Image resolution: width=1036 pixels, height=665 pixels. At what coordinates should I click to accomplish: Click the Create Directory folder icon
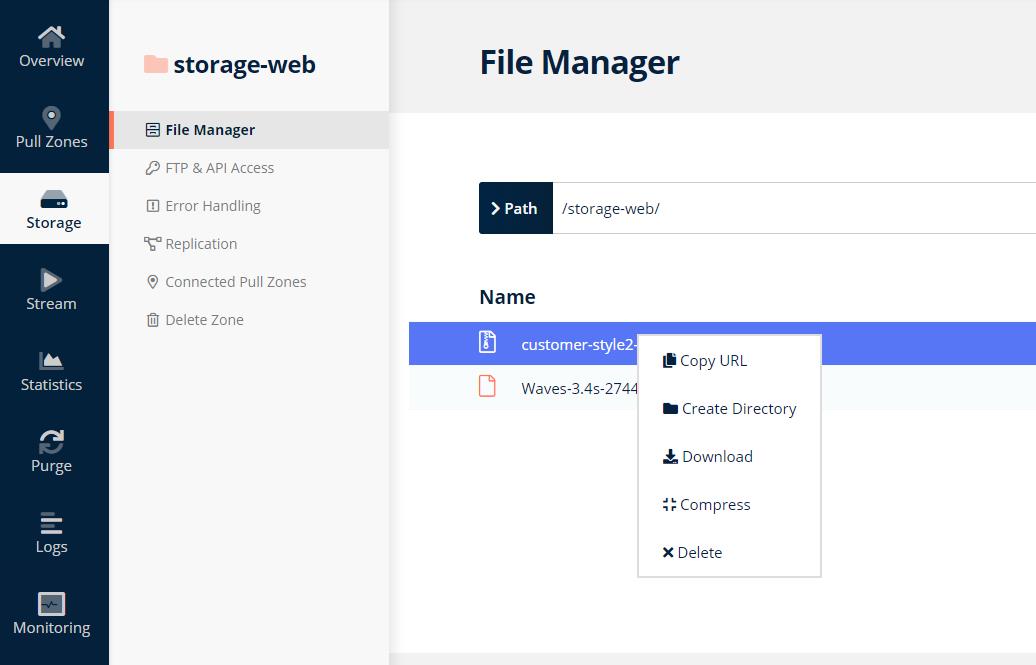pyautogui.click(x=670, y=408)
